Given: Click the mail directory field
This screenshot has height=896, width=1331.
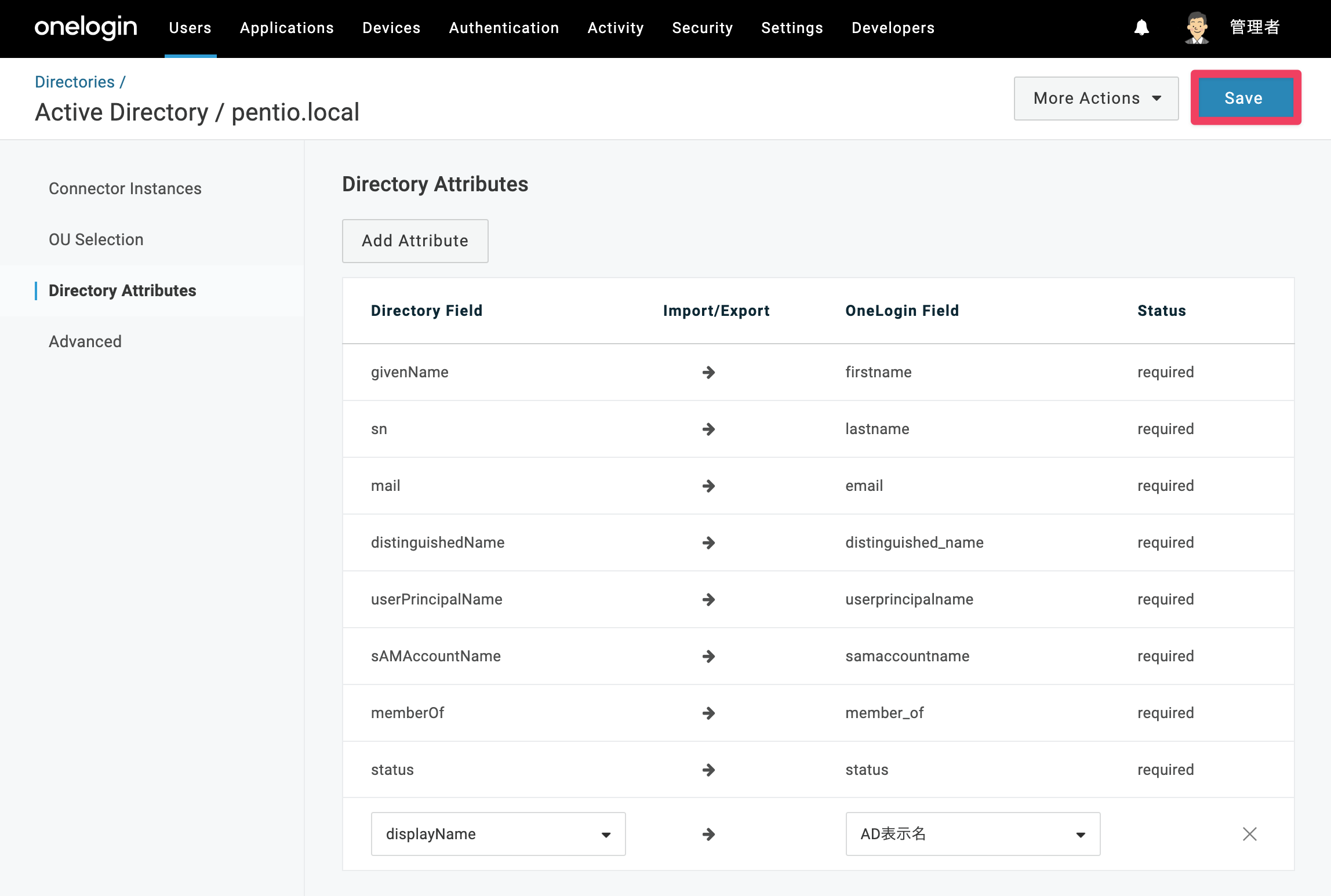Looking at the screenshot, I should (x=386, y=486).
